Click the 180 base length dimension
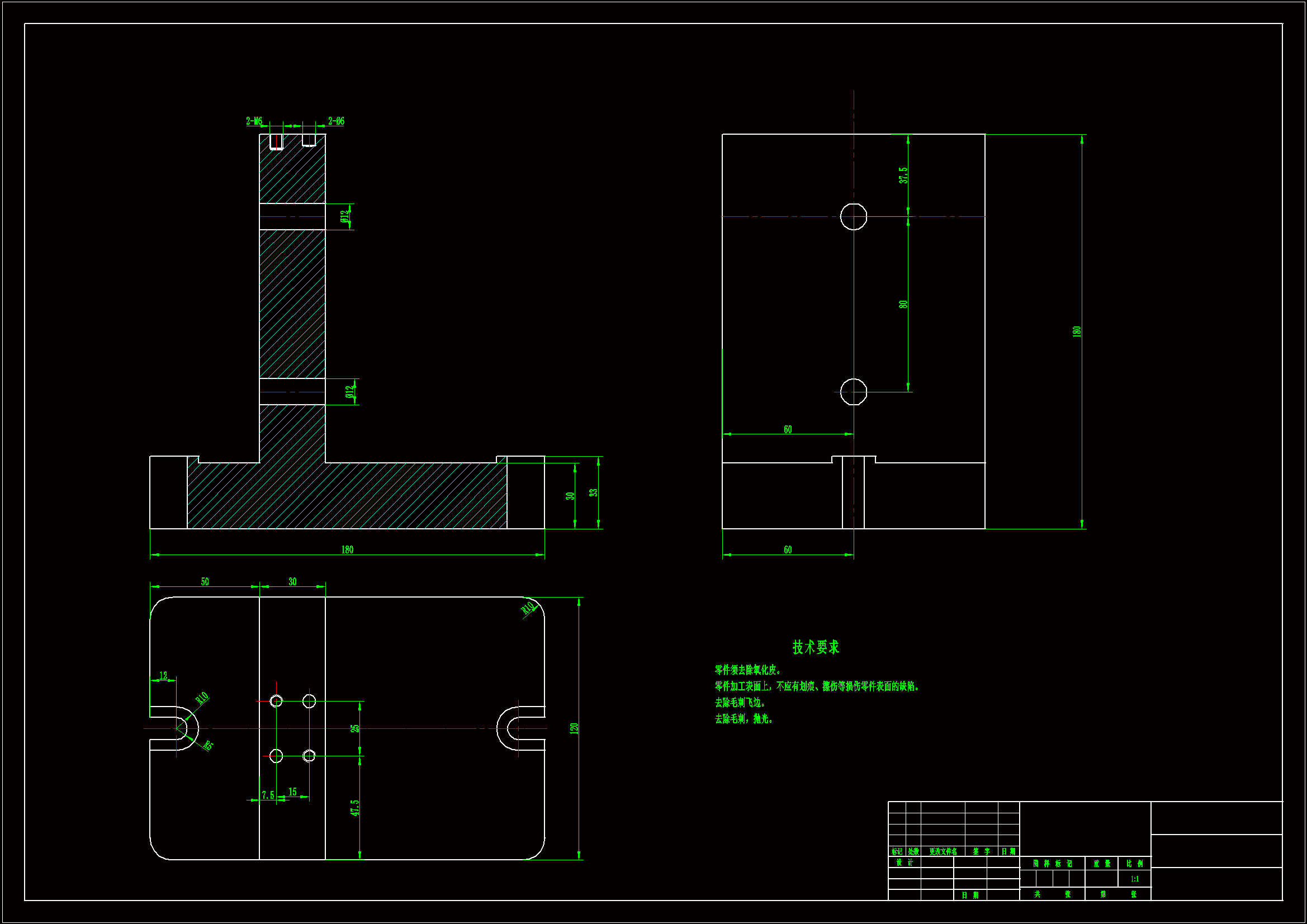1307x924 pixels. tap(347, 550)
